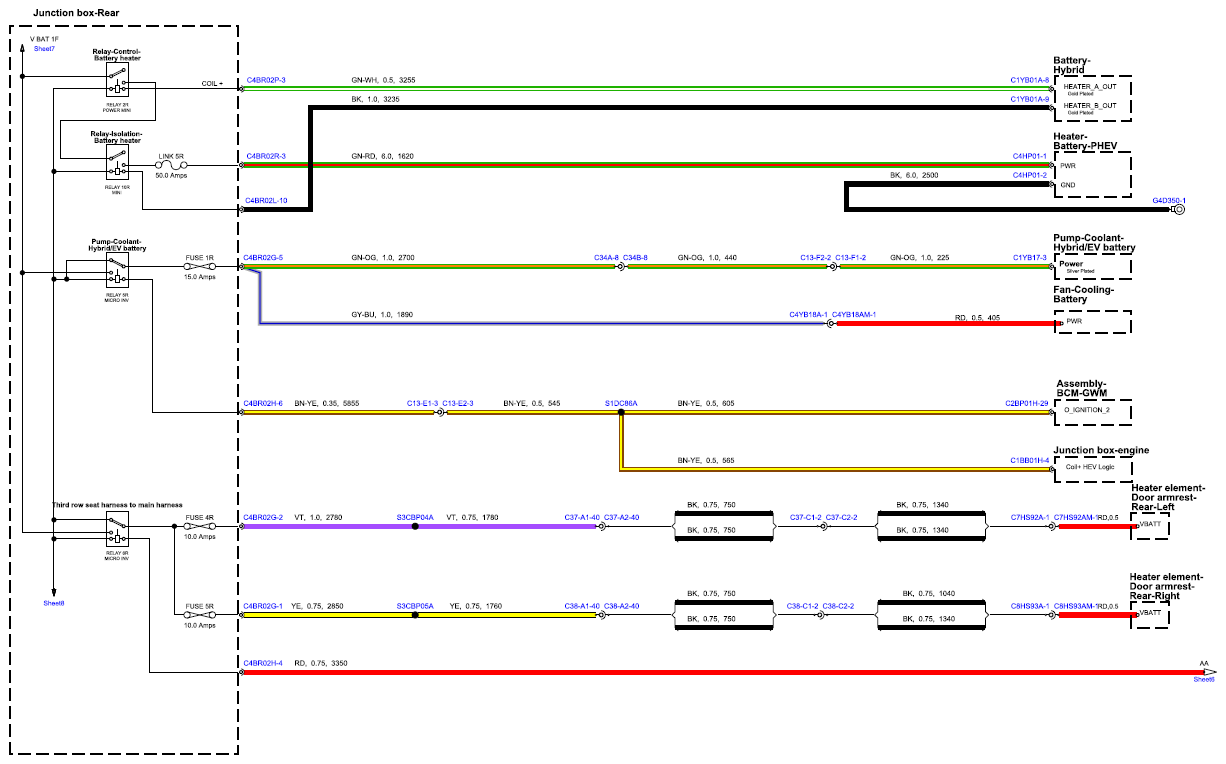
Task: Click the FUSE 4R 10.0 Amps fuse symbol
Action: click(199, 527)
